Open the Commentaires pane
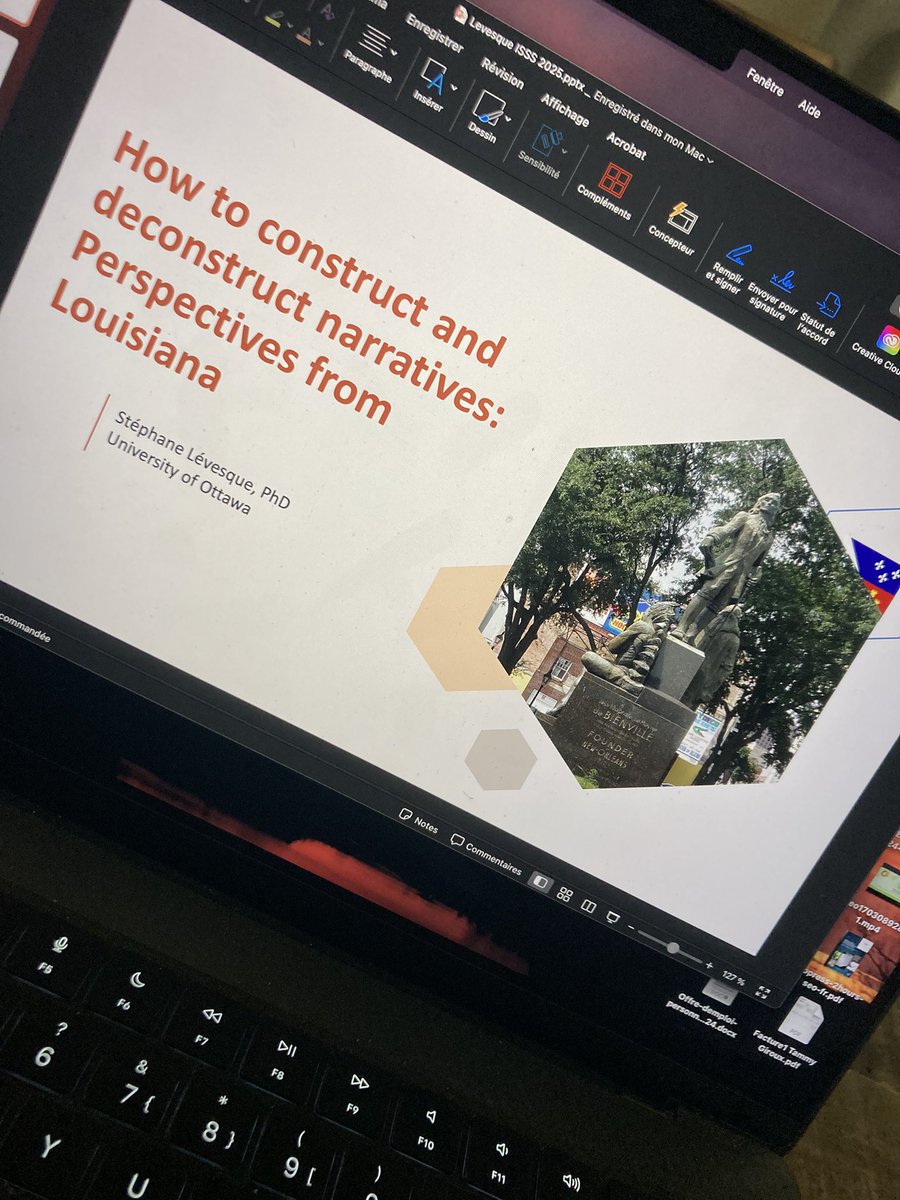Viewport: 900px width, 1200px height. coord(486,853)
